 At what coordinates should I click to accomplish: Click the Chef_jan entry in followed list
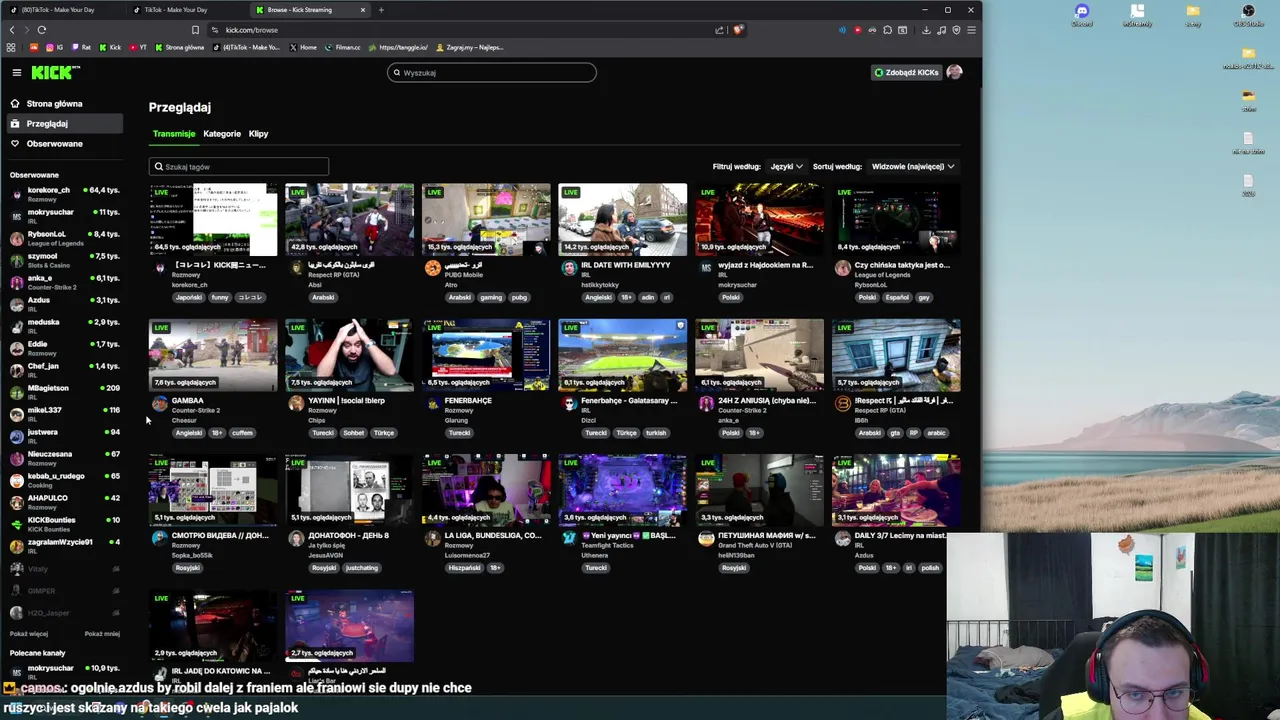(65, 370)
